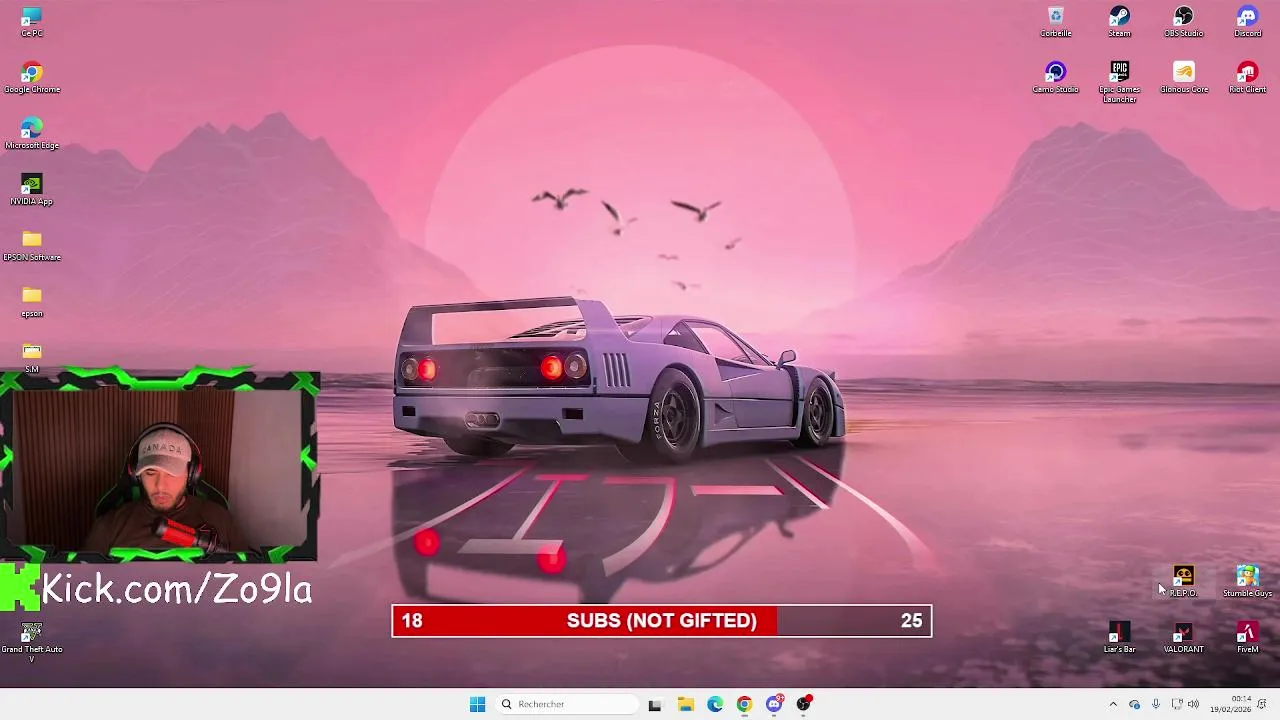Select the Steam desktop shortcut
The width and height of the screenshot is (1280, 720).
tap(1120, 22)
